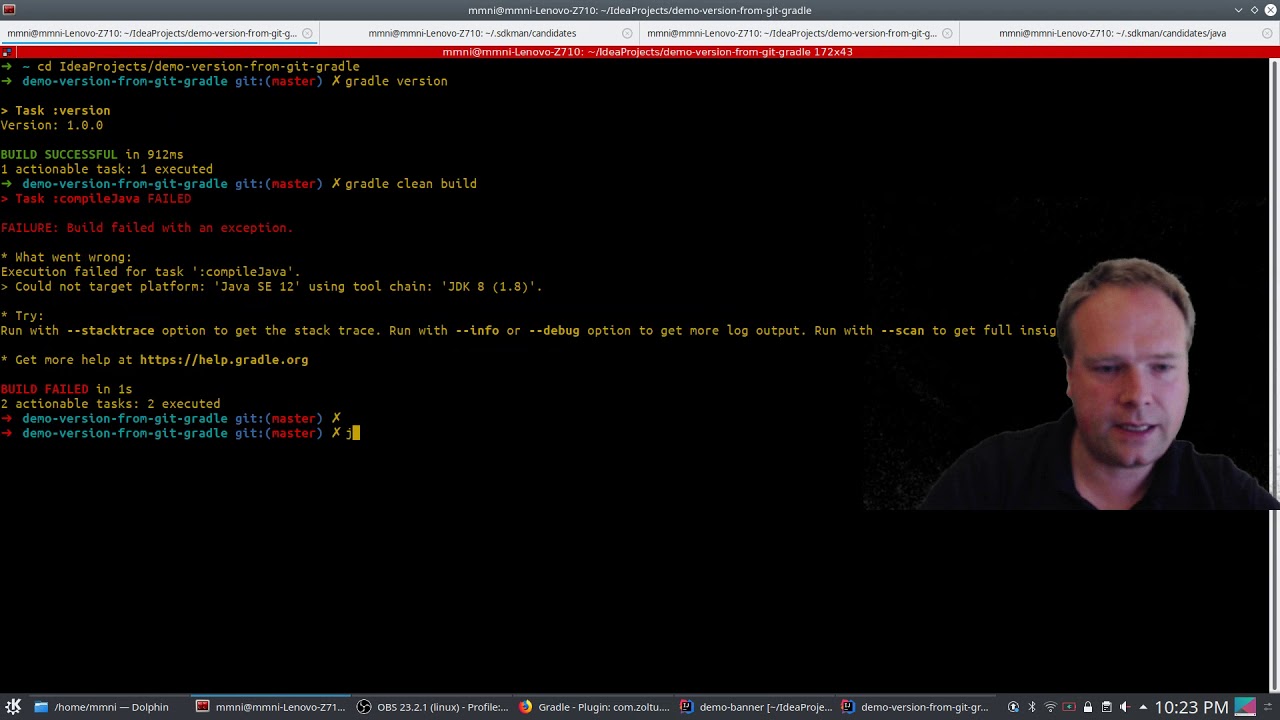The image size is (1280, 720).
Task: Click the '--scan' option text
Action: [x=902, y=331]
